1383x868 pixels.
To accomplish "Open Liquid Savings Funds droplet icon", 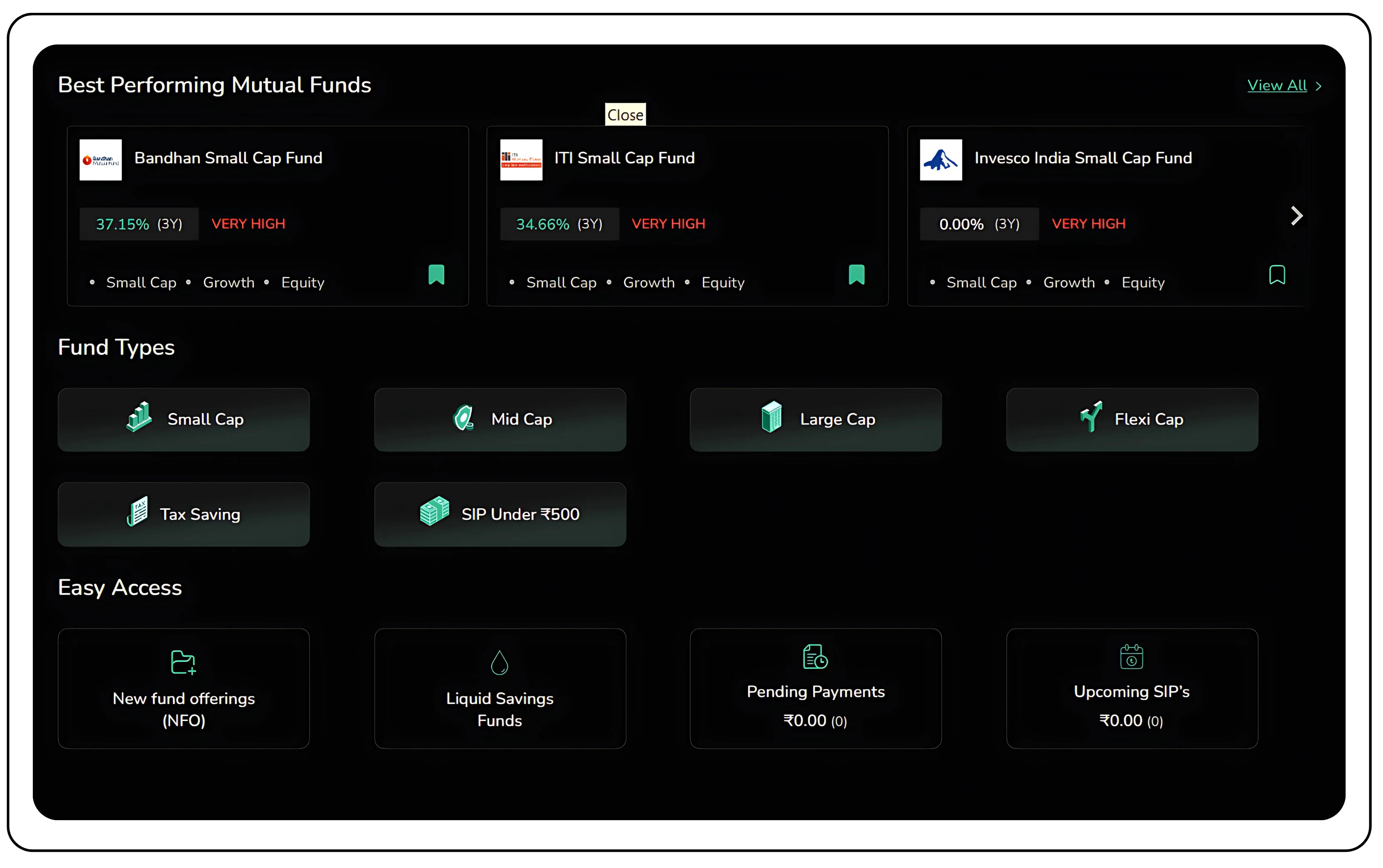I will click(500, 663).
